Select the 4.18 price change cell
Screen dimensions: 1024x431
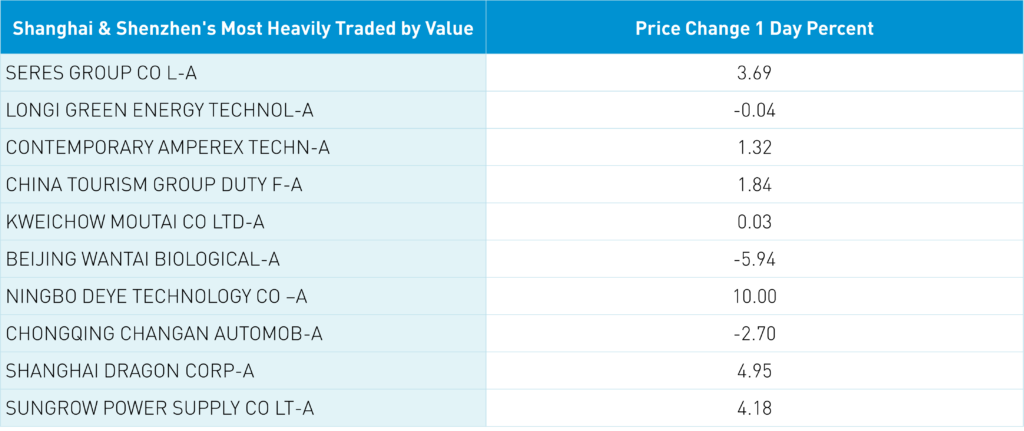point(755,408)
